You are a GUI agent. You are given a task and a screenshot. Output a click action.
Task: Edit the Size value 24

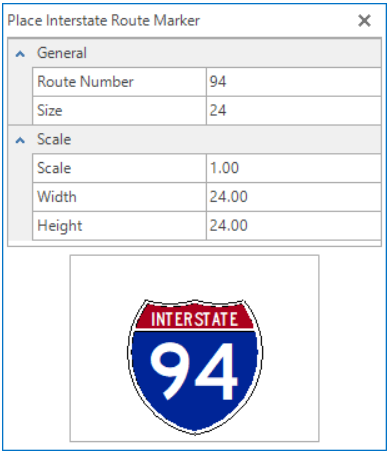tap(294, 111)
